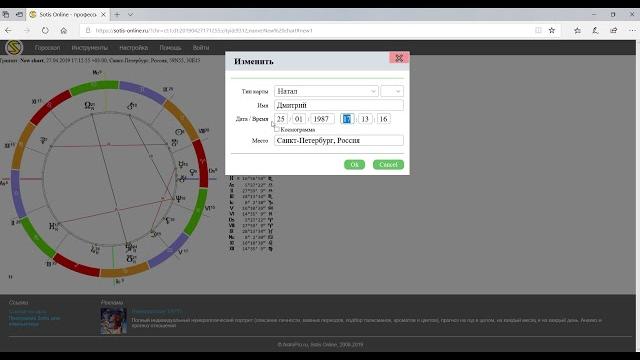
Task: Click the minutes field showing 13
Action: click(365, 119)
